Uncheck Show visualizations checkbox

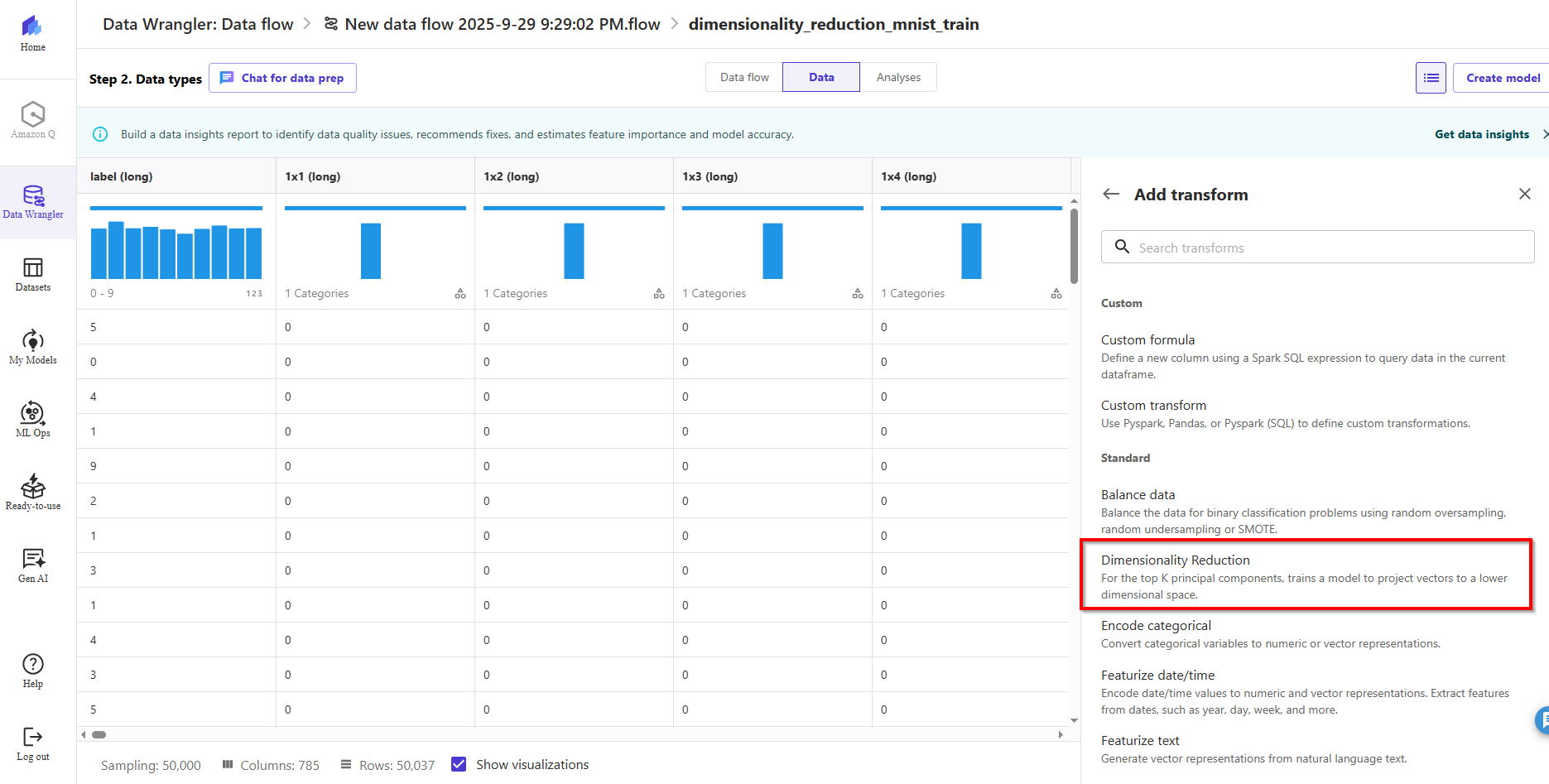[459, 764]
